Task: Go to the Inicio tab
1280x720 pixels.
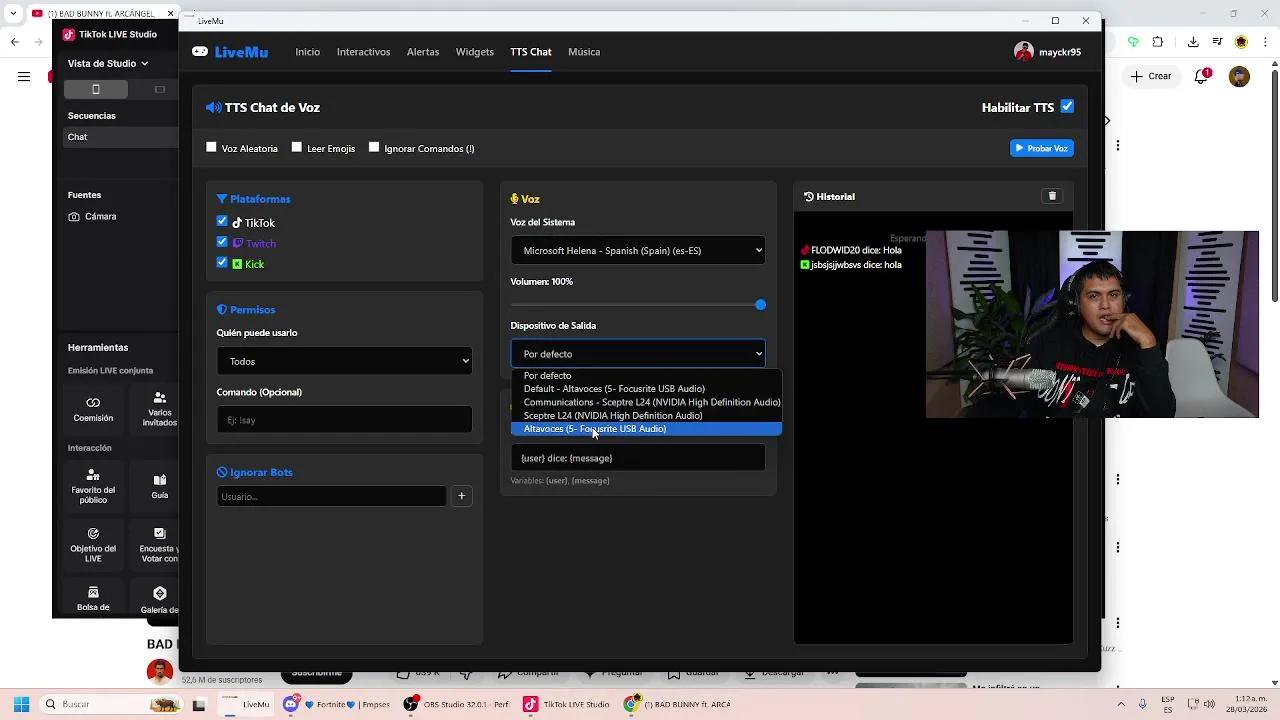Action: (x=307, y=52)
